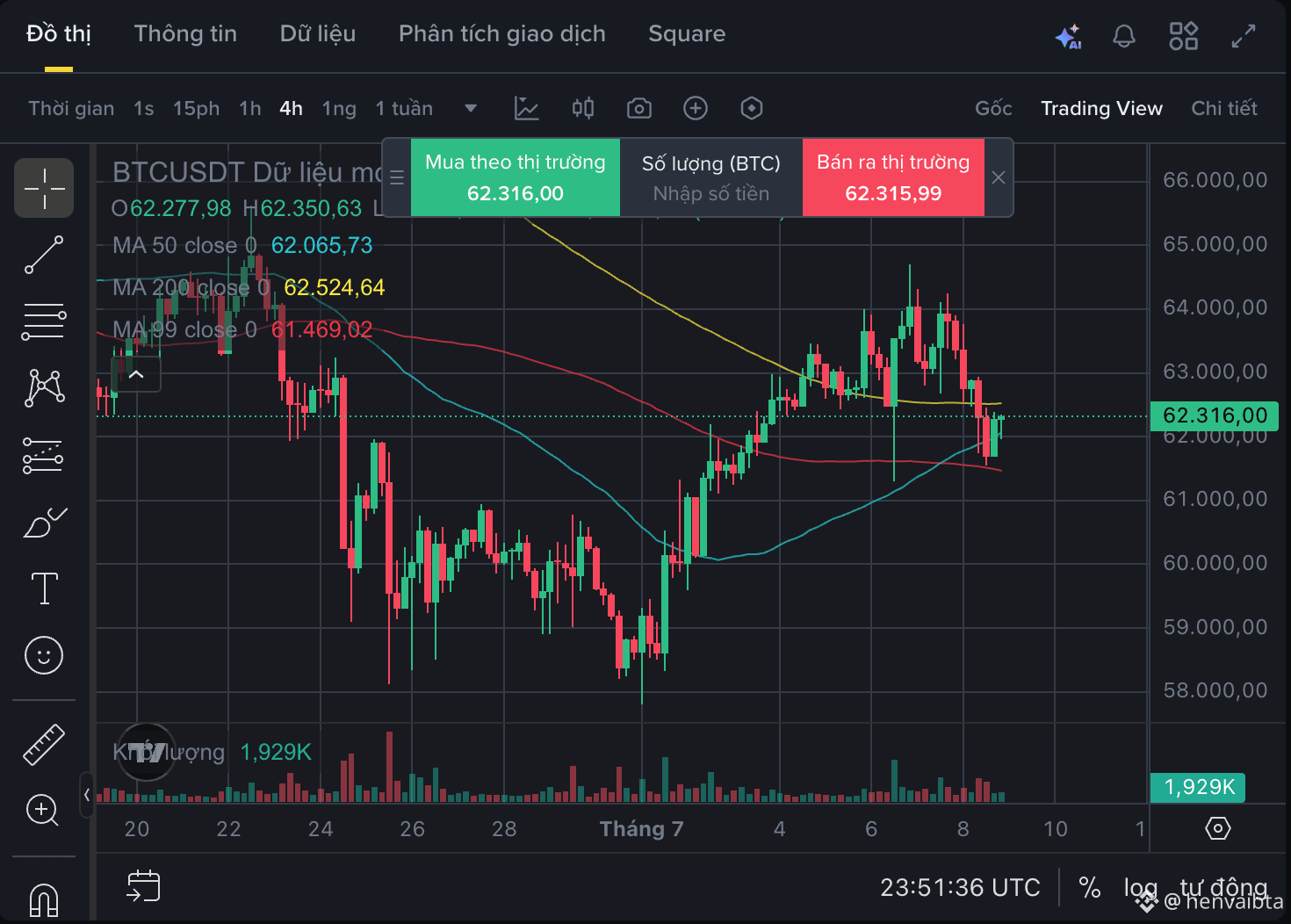Open chart settings gear at time axis
1291x924 pixels.
[x=1218, y=828]
